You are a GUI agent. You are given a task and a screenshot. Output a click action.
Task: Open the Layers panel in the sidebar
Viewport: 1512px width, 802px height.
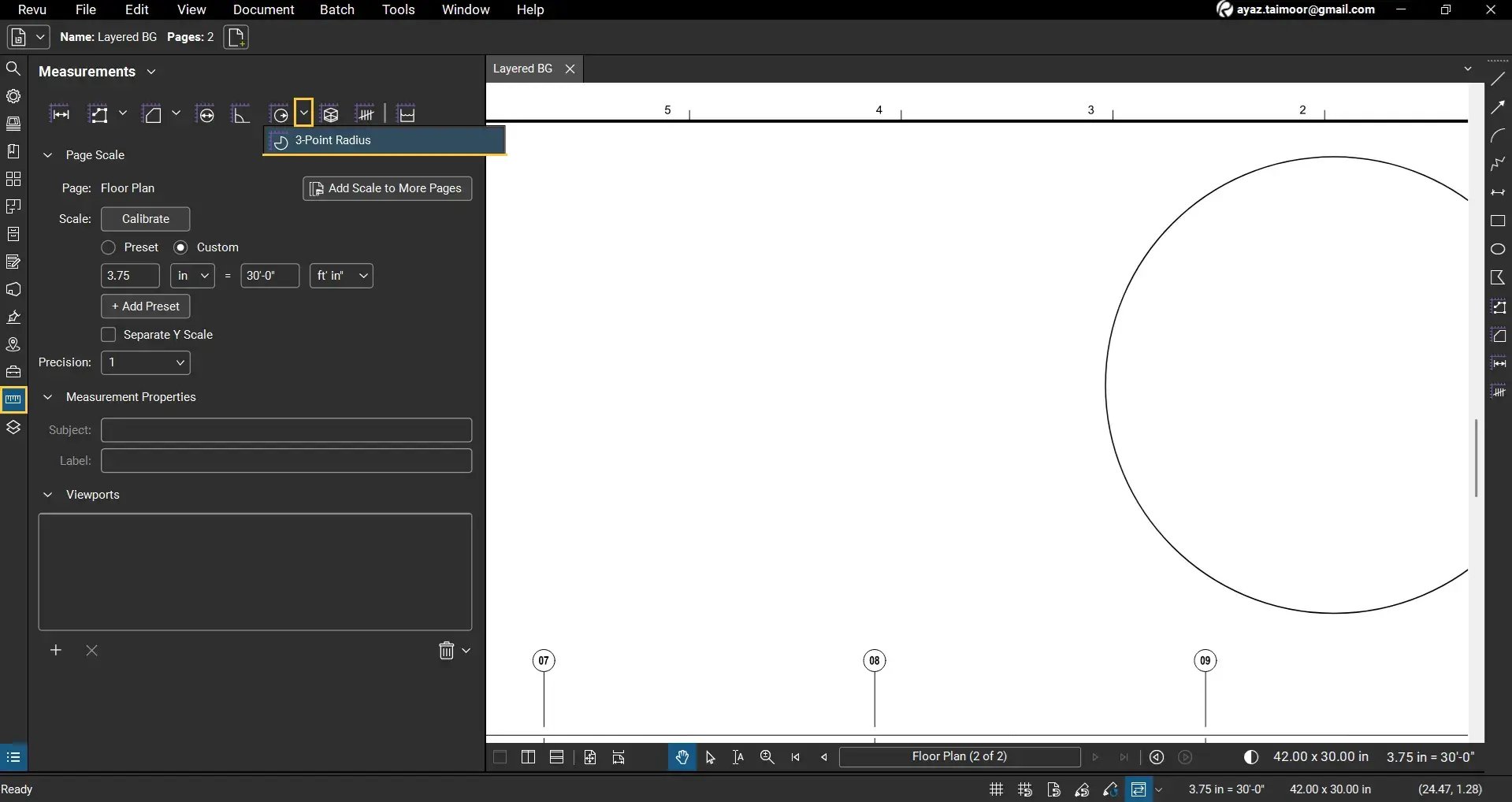point(13,428)
